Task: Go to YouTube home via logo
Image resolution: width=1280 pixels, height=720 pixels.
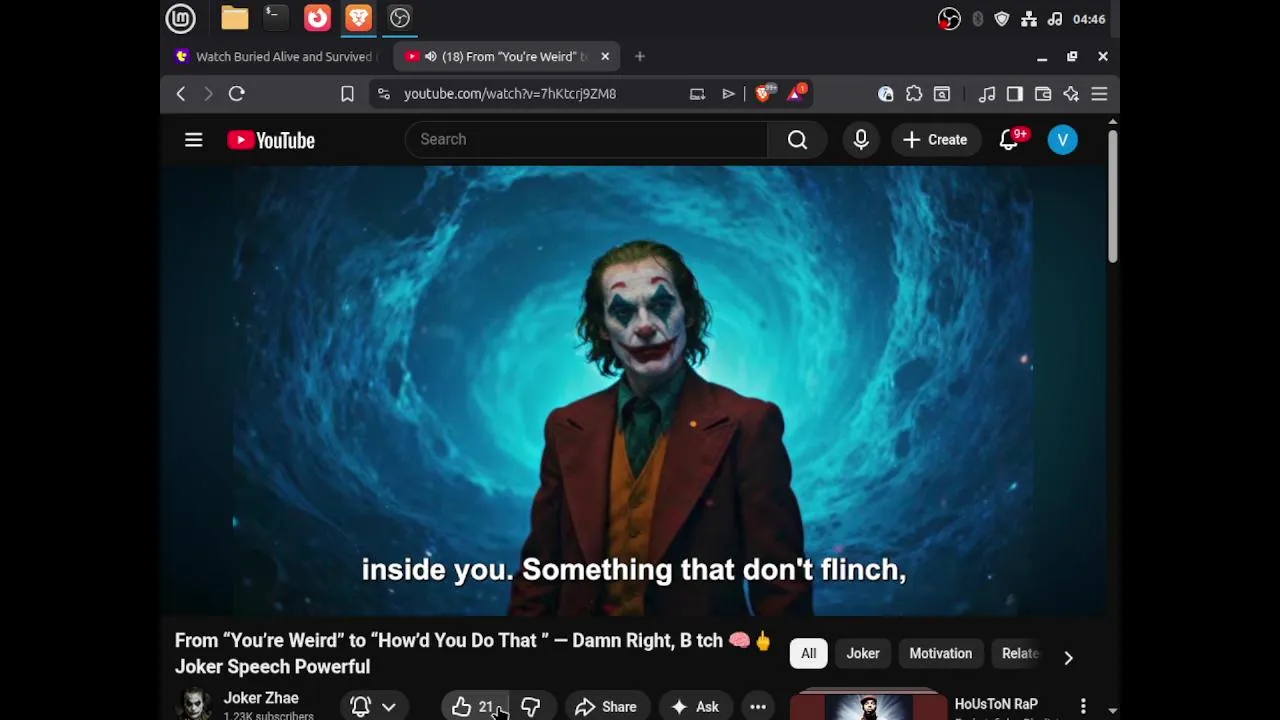Action: 271,140
